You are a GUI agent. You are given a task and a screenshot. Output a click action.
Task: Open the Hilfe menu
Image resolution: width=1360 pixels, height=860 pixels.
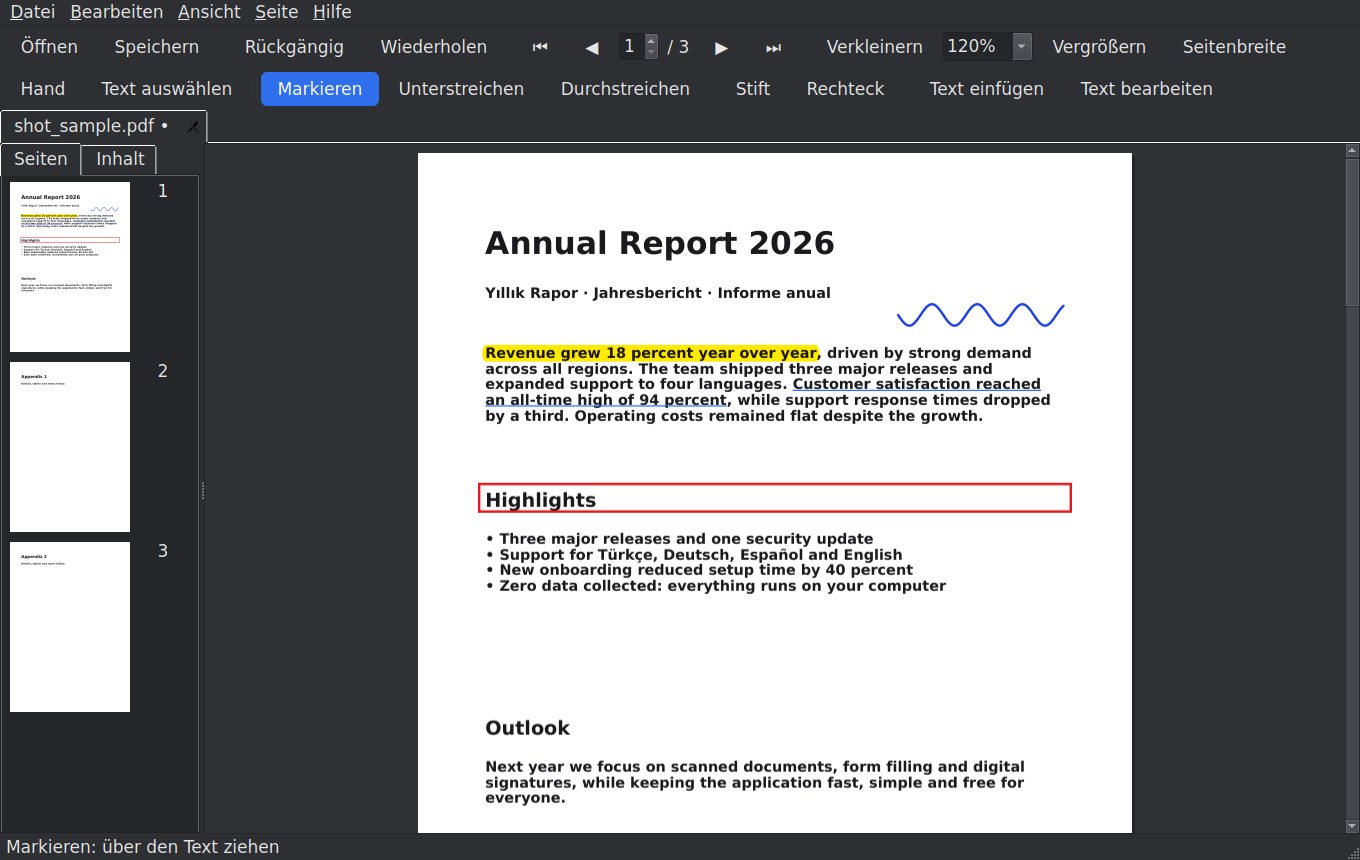point(332,12)
